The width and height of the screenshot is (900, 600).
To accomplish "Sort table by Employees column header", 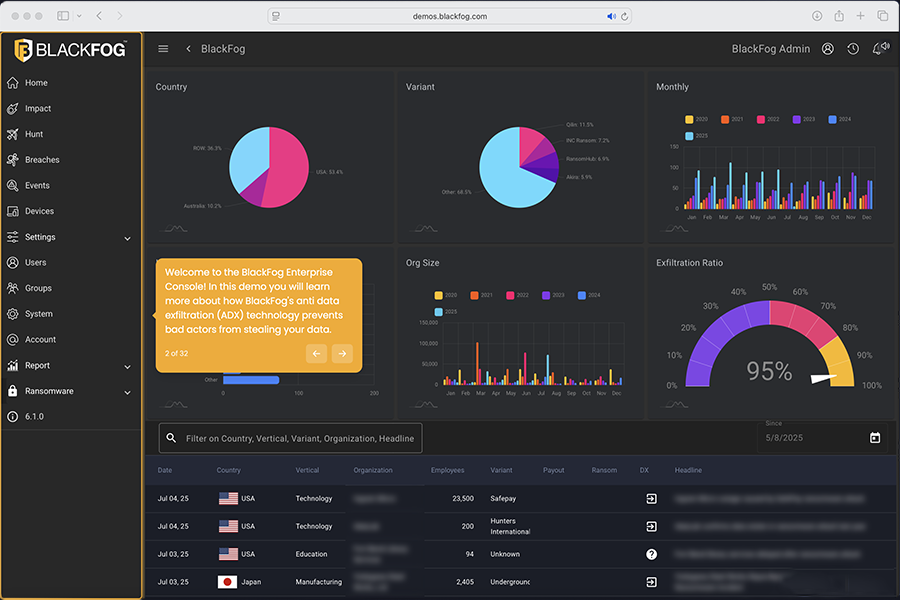I will click(x=448, y=470).
